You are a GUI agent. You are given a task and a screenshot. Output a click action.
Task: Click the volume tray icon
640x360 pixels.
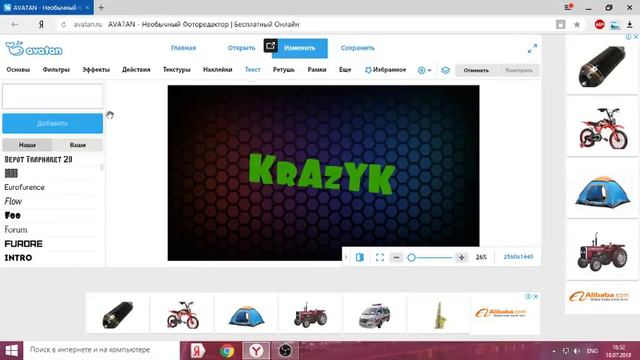pyautogui.click(x=576, y=351)
